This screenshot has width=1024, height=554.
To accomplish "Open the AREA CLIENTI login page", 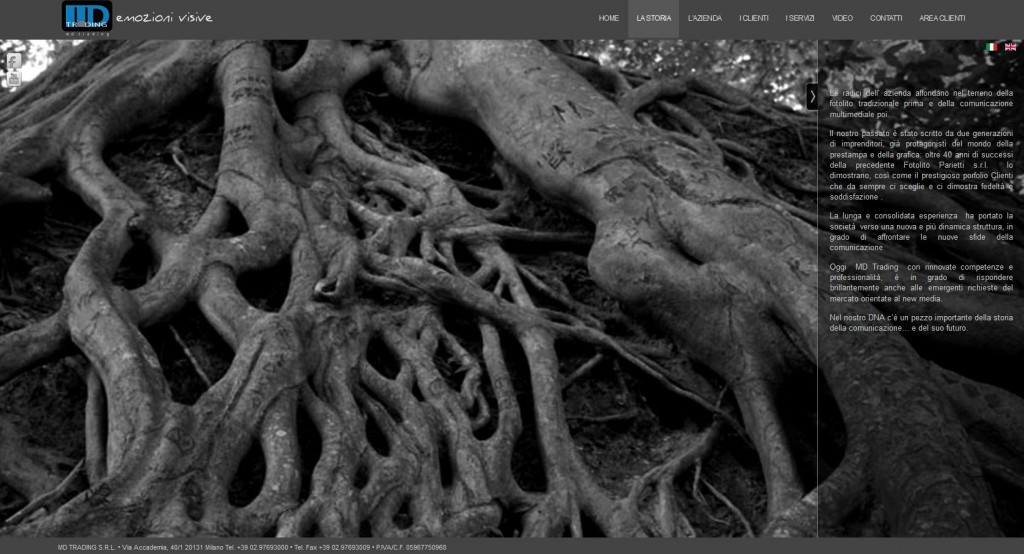I will [x=942, y=19].
